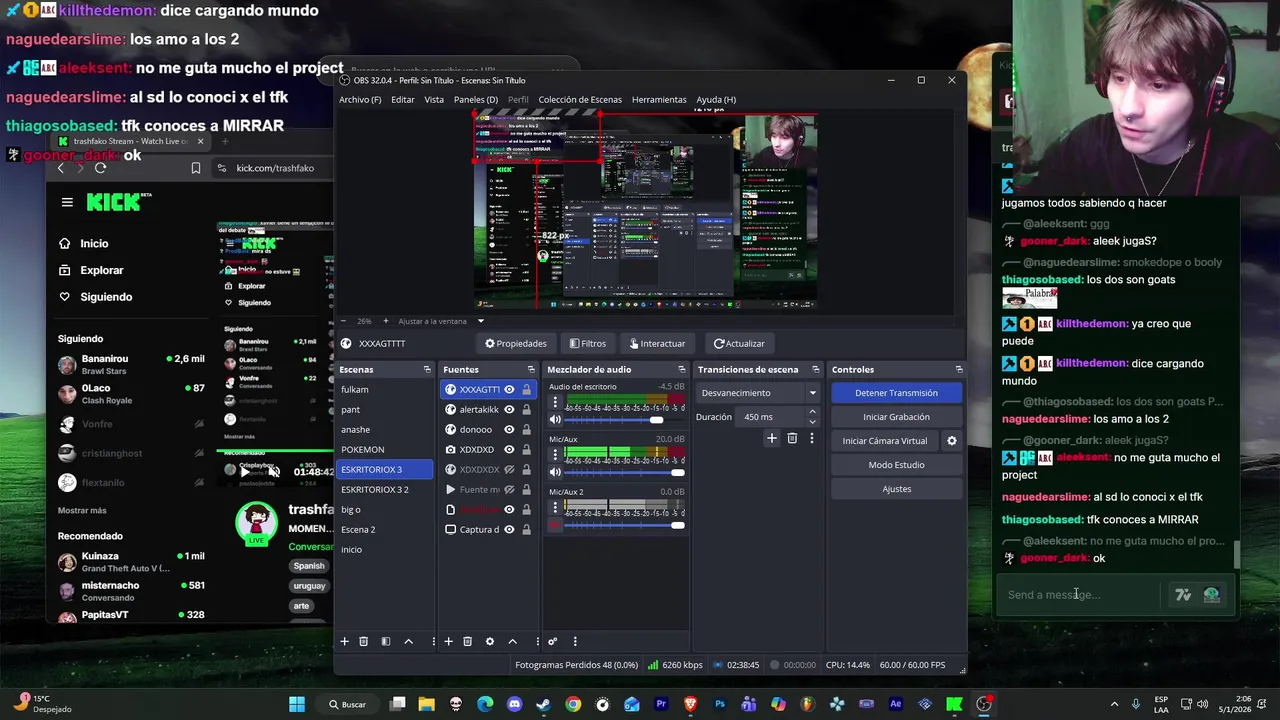This screenshot has width=1280, height=720.
Task: Open preview zoom scaling dropdown arrow
Action: [480, 321]
